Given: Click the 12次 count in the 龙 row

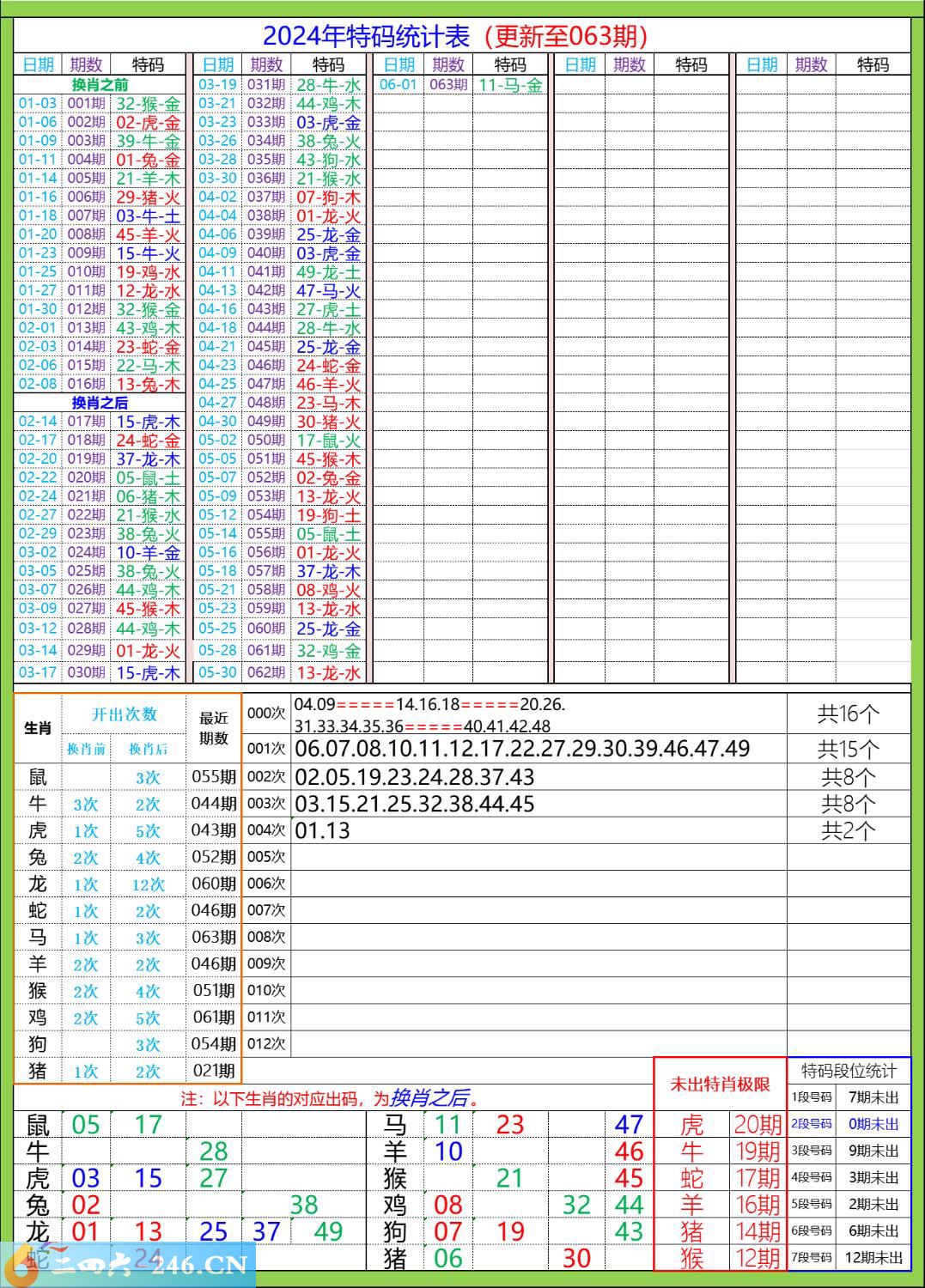Looking at the screenshot, I should tap(148, 884).
